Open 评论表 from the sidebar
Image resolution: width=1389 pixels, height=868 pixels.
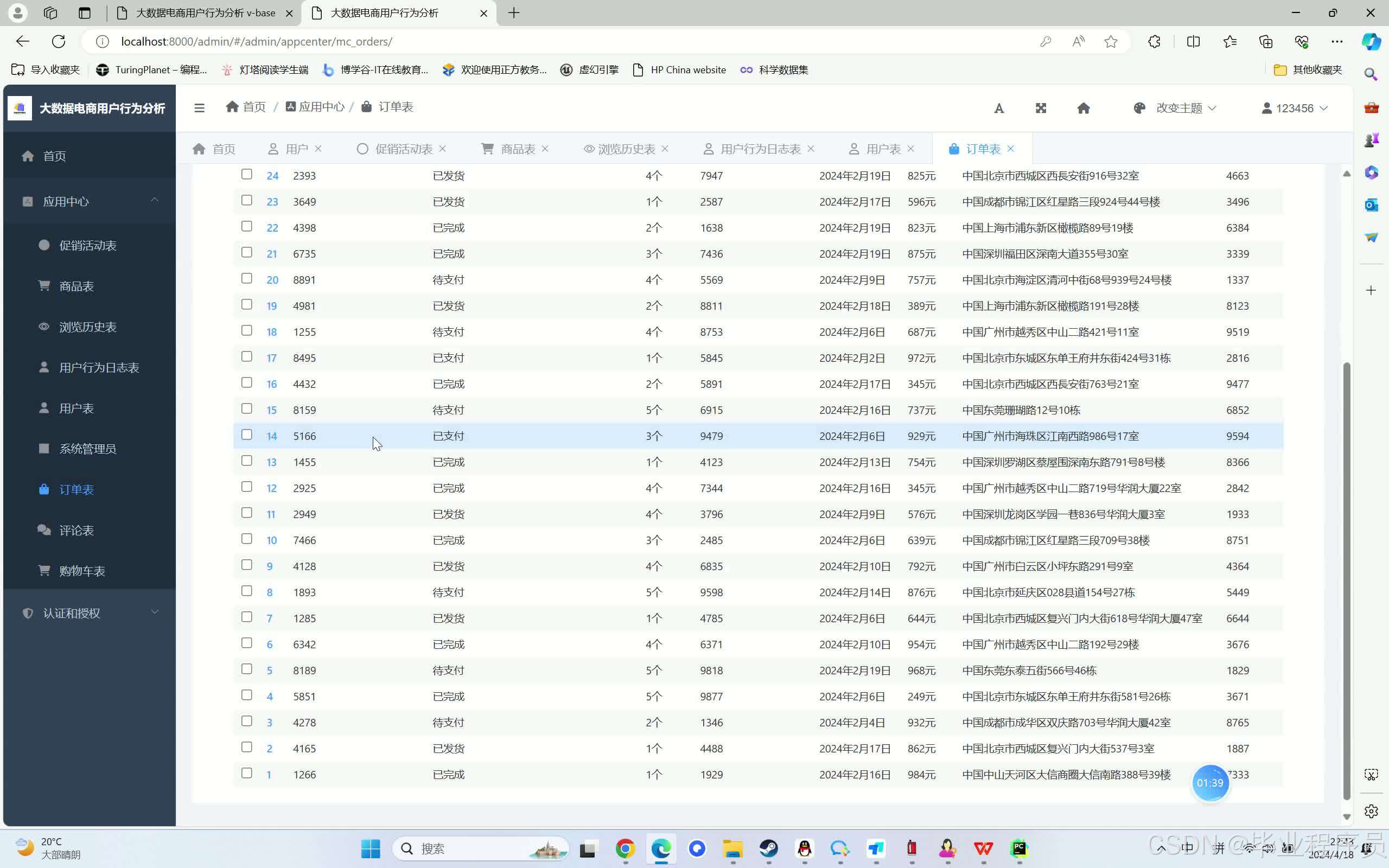point(77,531)
